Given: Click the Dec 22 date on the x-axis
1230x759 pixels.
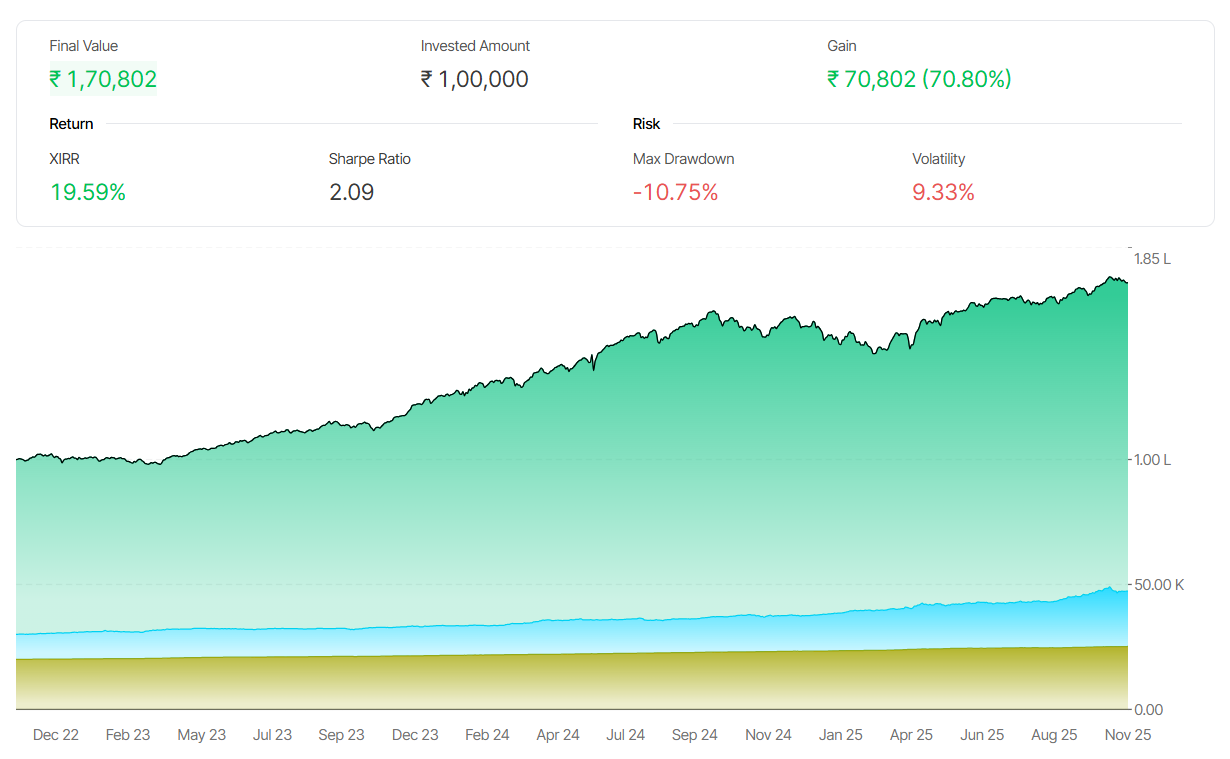Looking at the screenshot, I should coord(56,735).
